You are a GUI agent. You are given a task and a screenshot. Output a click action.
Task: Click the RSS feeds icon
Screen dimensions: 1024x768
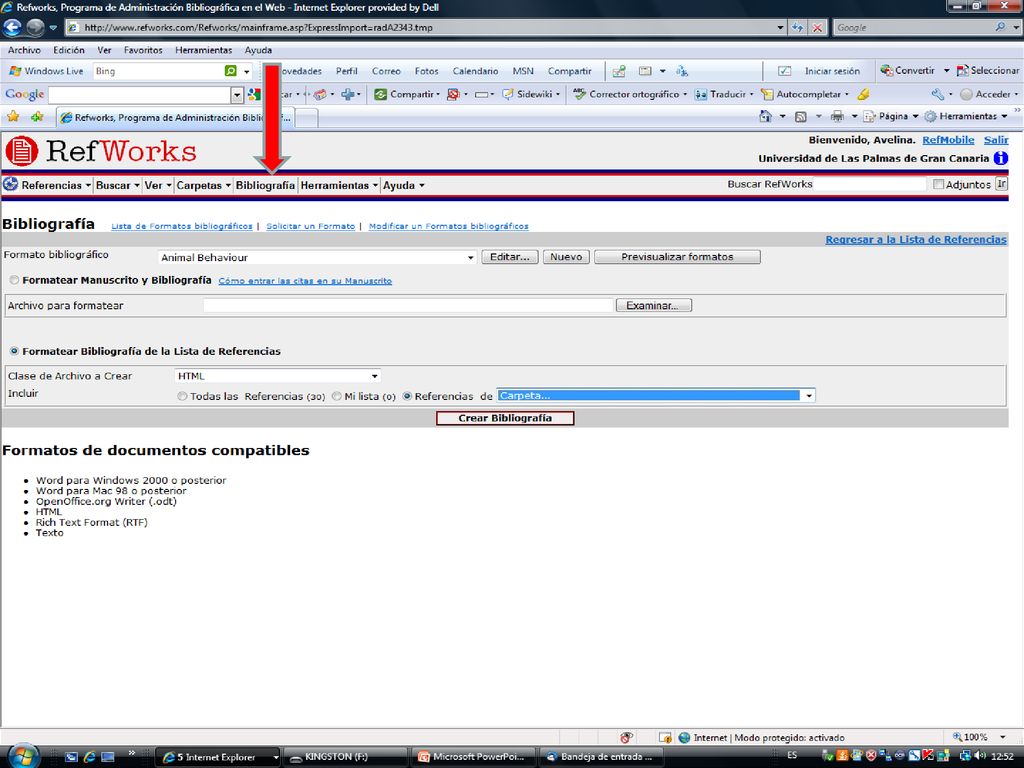801,116
